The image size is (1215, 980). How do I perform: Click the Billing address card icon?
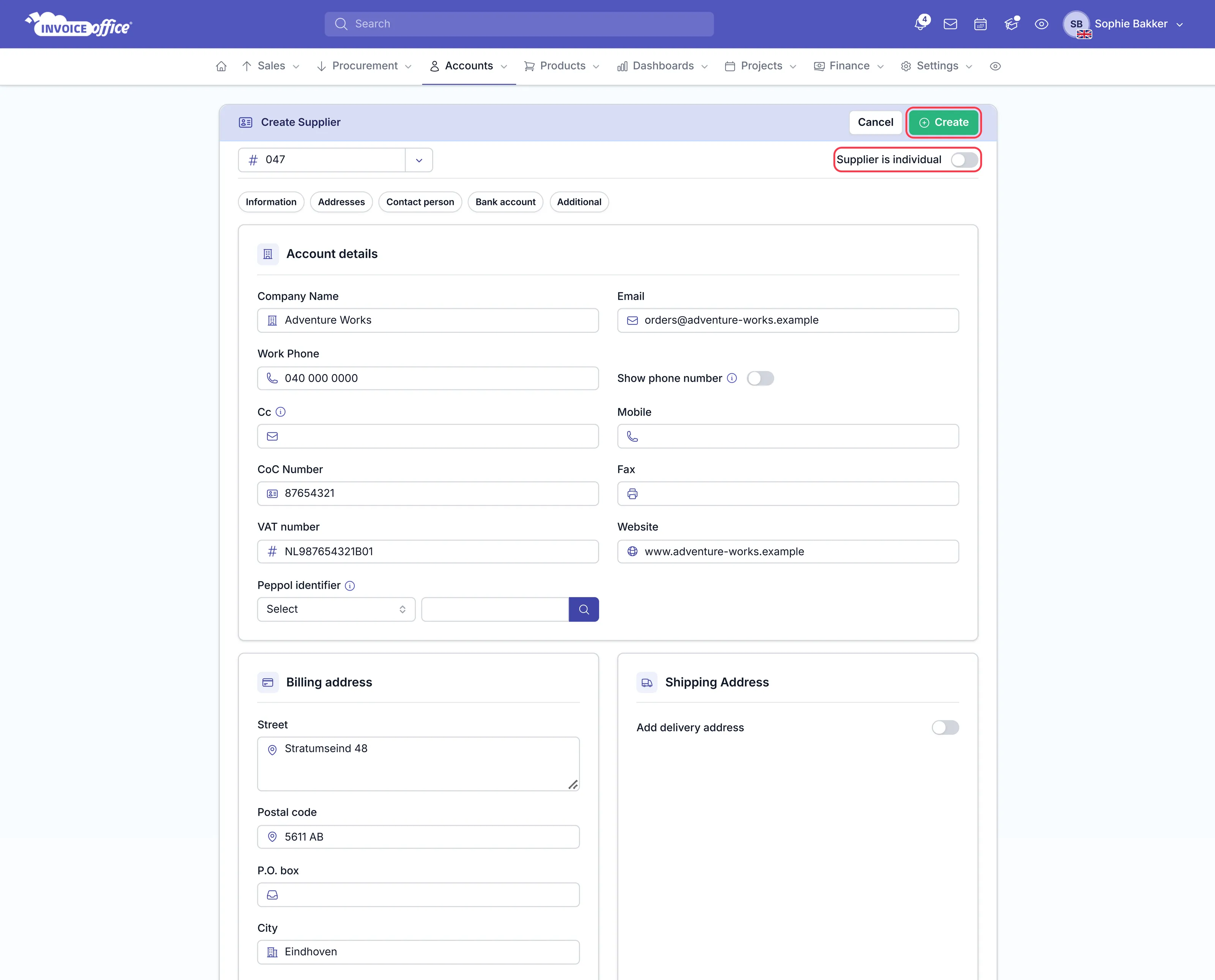coord(268,682)
